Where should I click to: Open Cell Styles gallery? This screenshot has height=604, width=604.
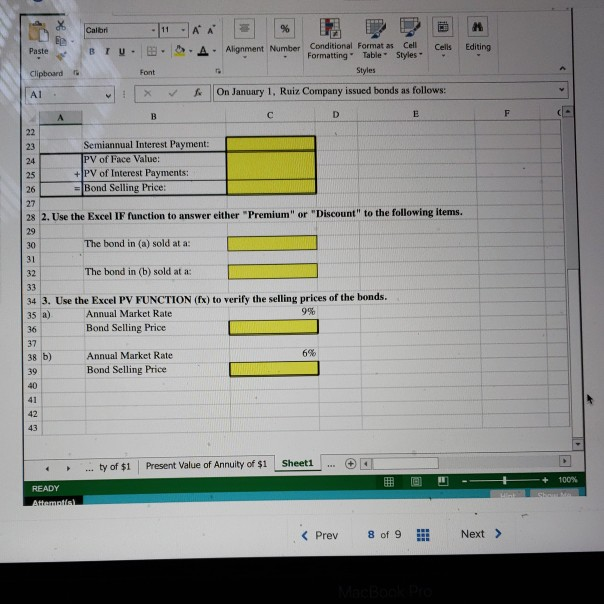point(409,38)
